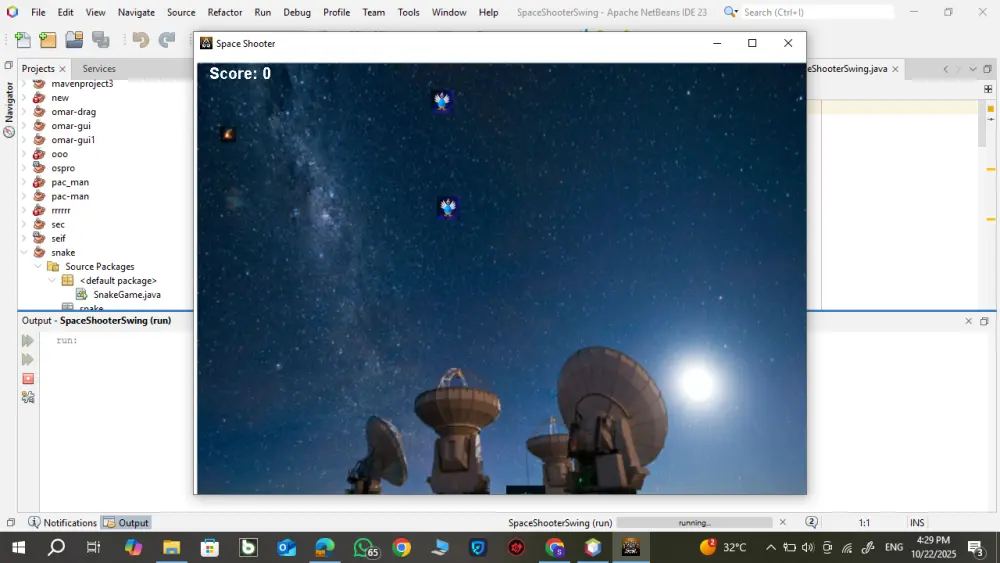This screenshot has height=563, width=1000.
Task: Click the top blue enemy ship sprite
Action: click(442, 101)
